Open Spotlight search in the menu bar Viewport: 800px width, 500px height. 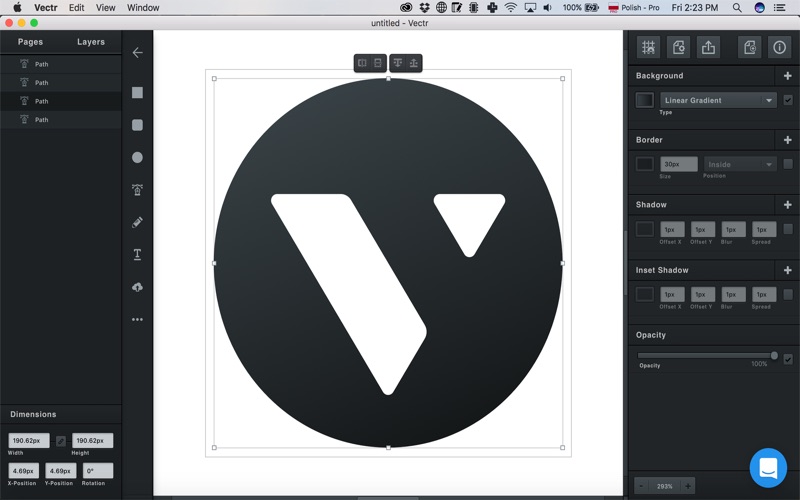click(x=737, y=8)
